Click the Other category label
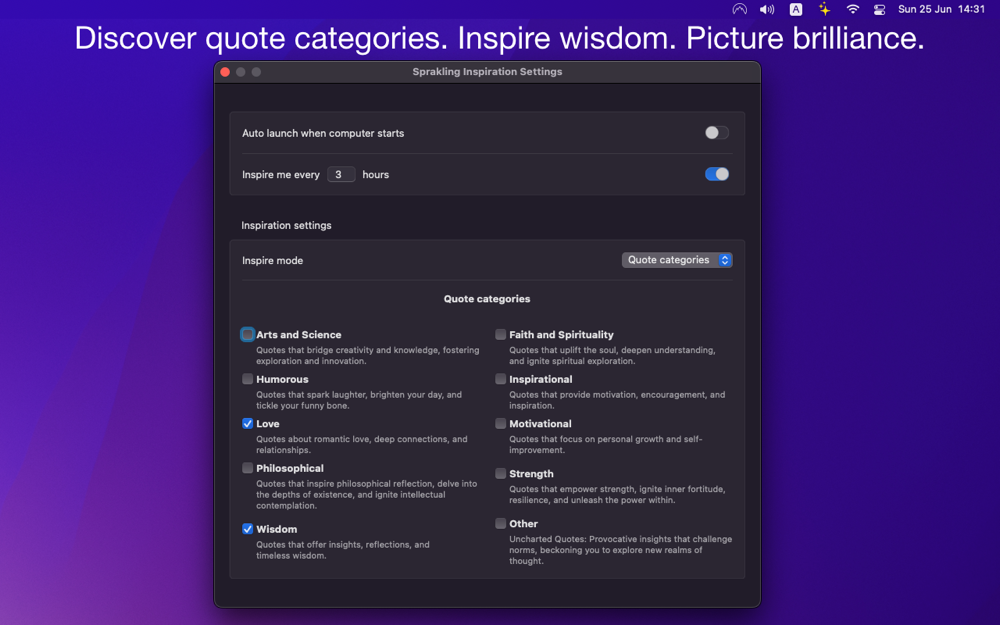 (x=524, y=524)
